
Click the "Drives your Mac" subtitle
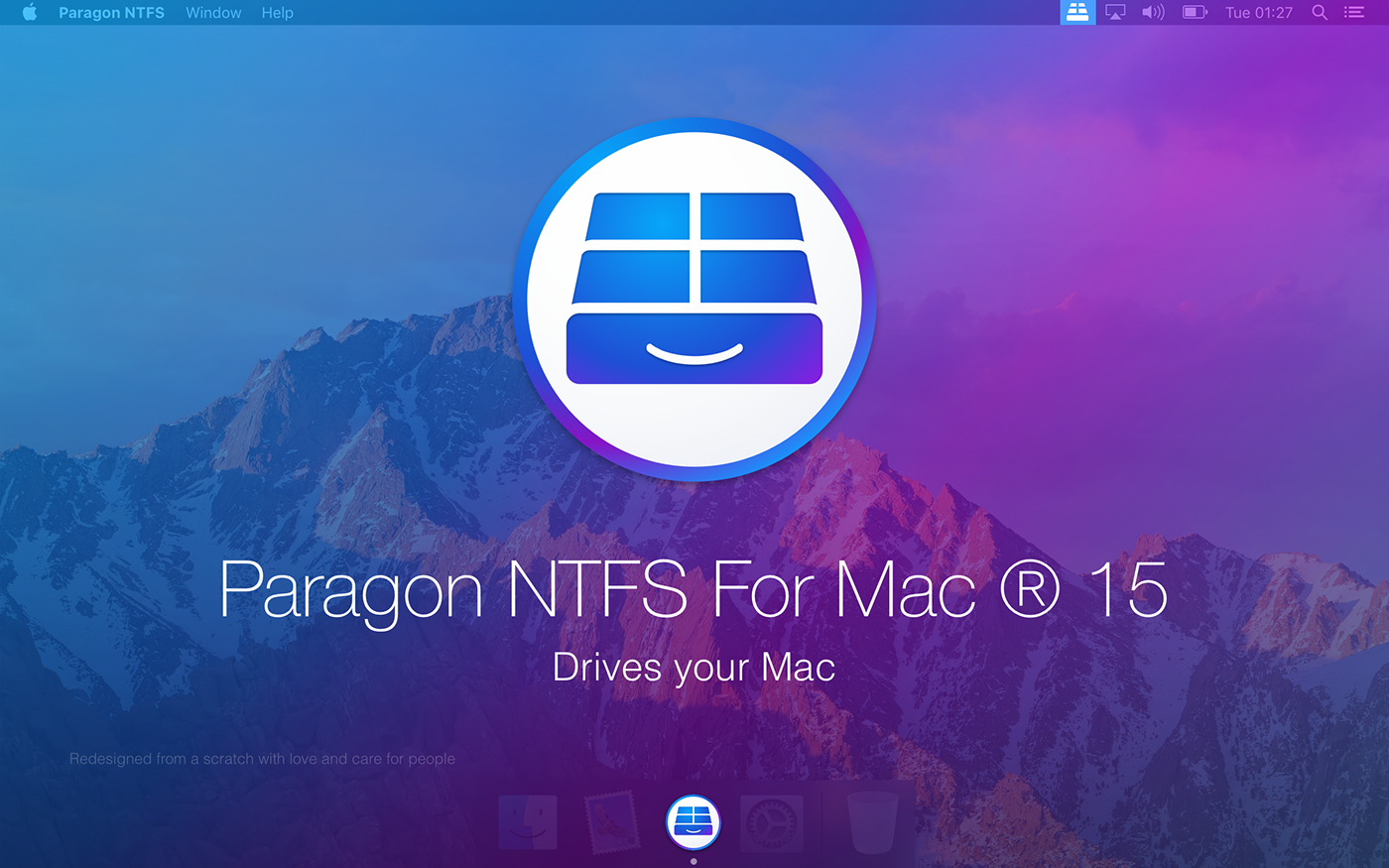click(694, 668)
